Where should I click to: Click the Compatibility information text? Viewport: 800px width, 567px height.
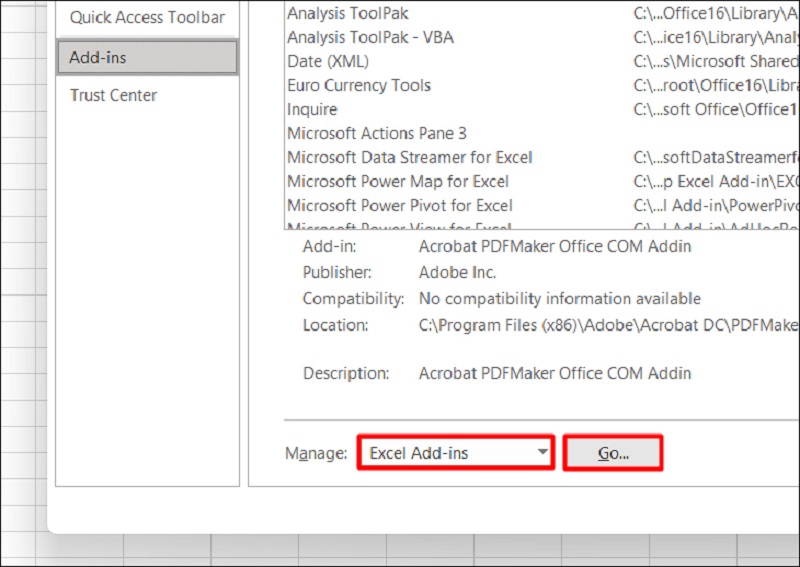(x=559, y=299)
